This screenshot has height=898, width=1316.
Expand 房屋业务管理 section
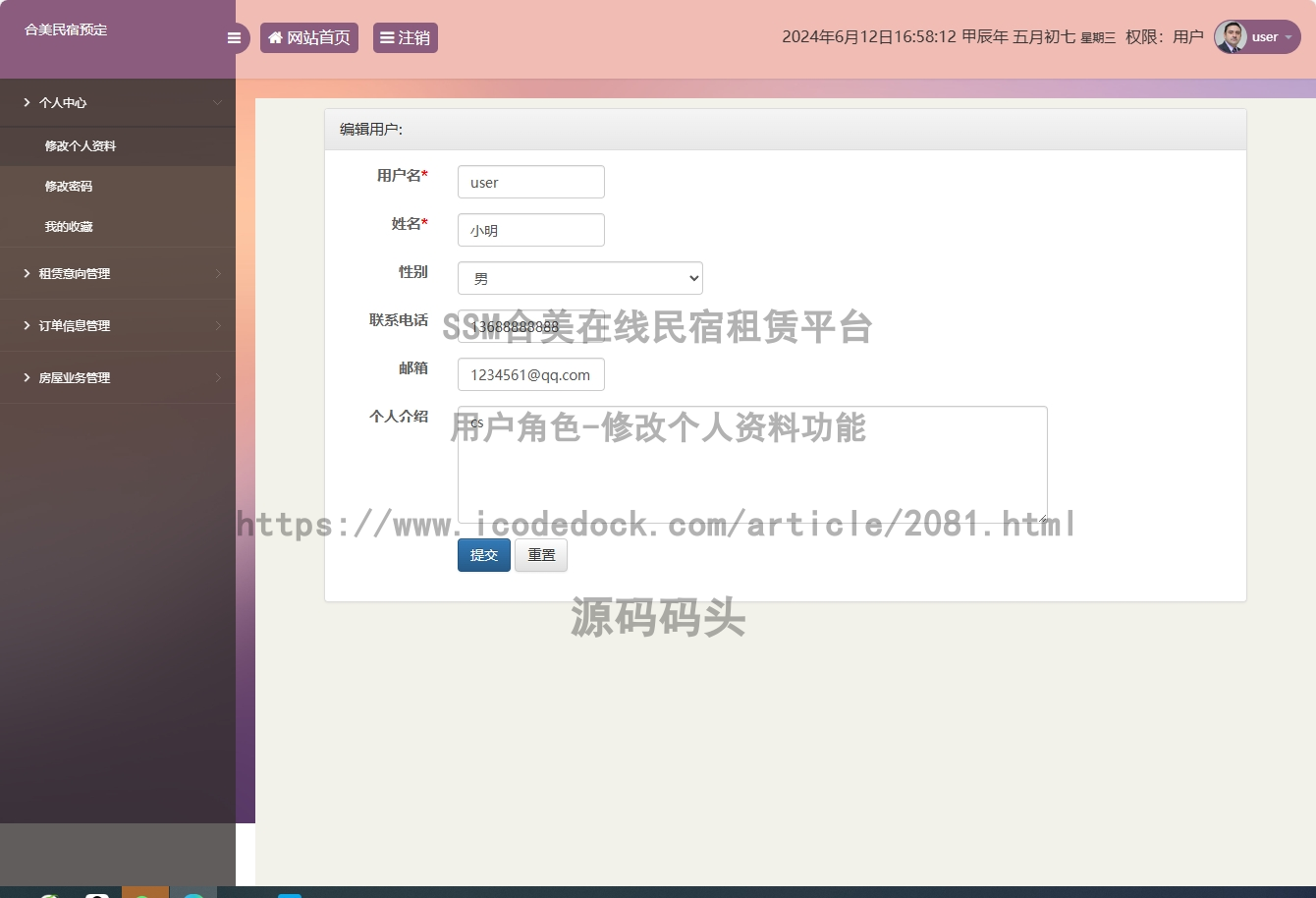pyautogui.click(x=118, y=377)
